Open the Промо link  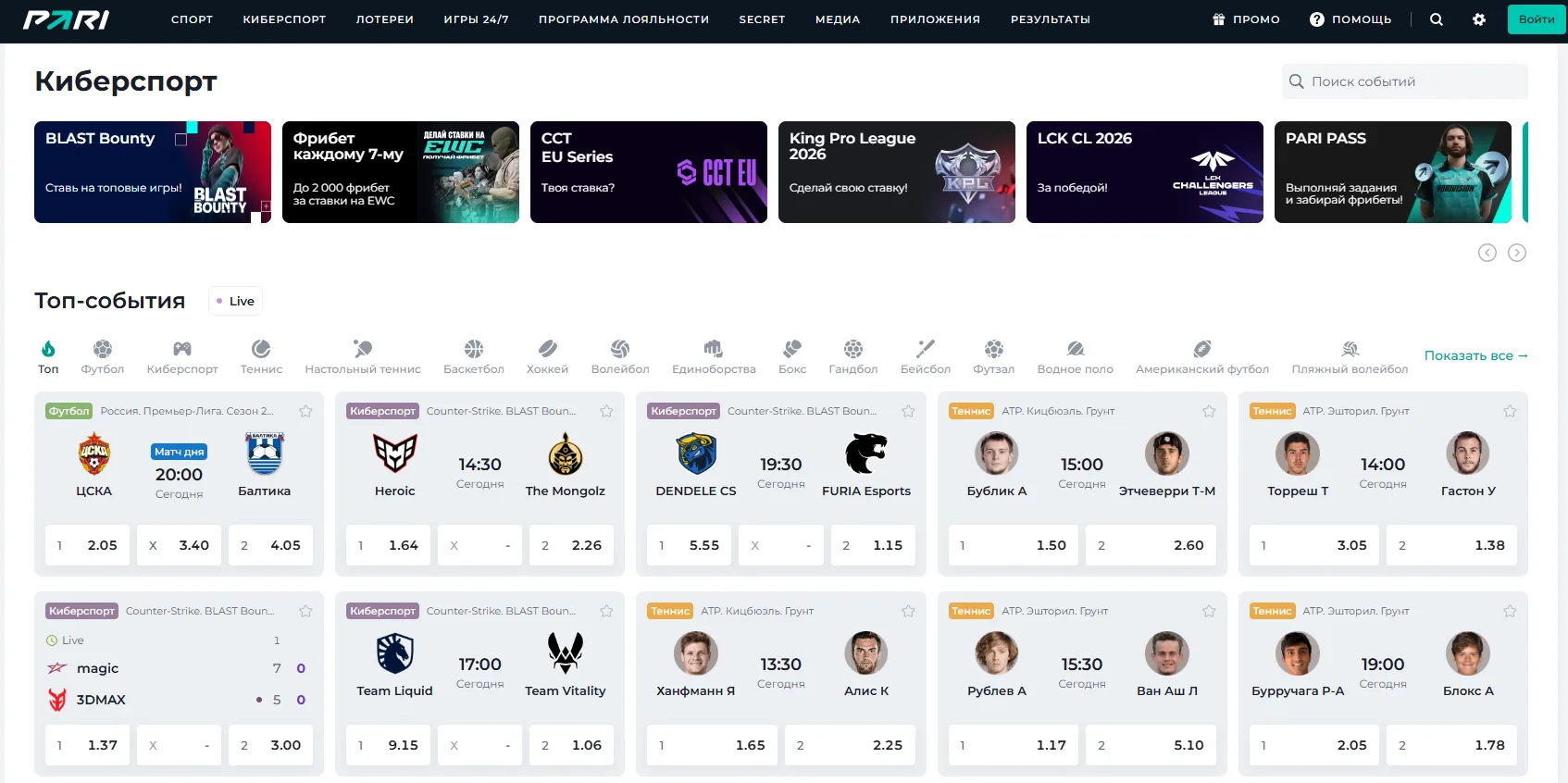(x=1246, y=19)
